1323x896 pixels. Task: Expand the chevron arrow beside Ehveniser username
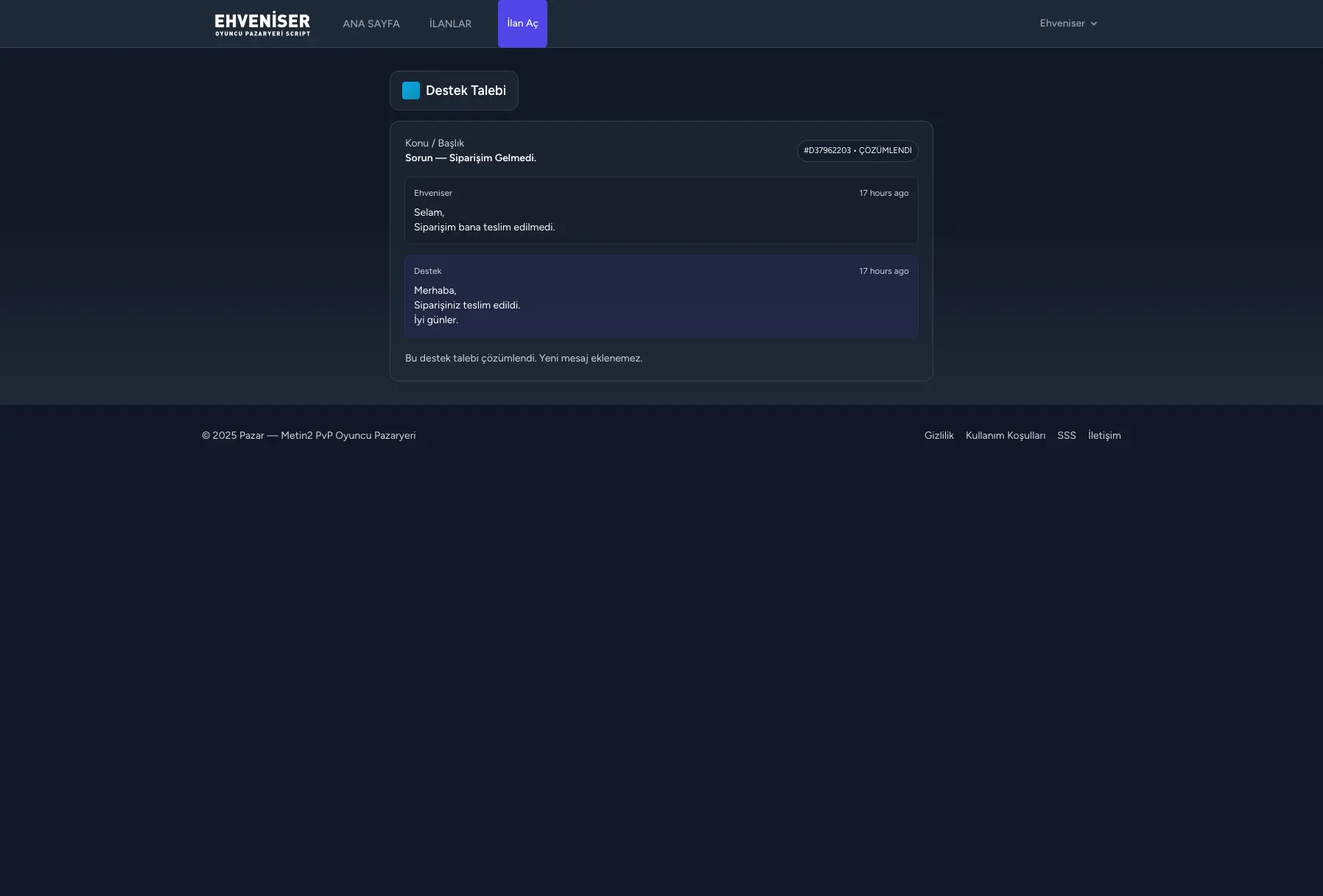click(x=1094, y=24)
